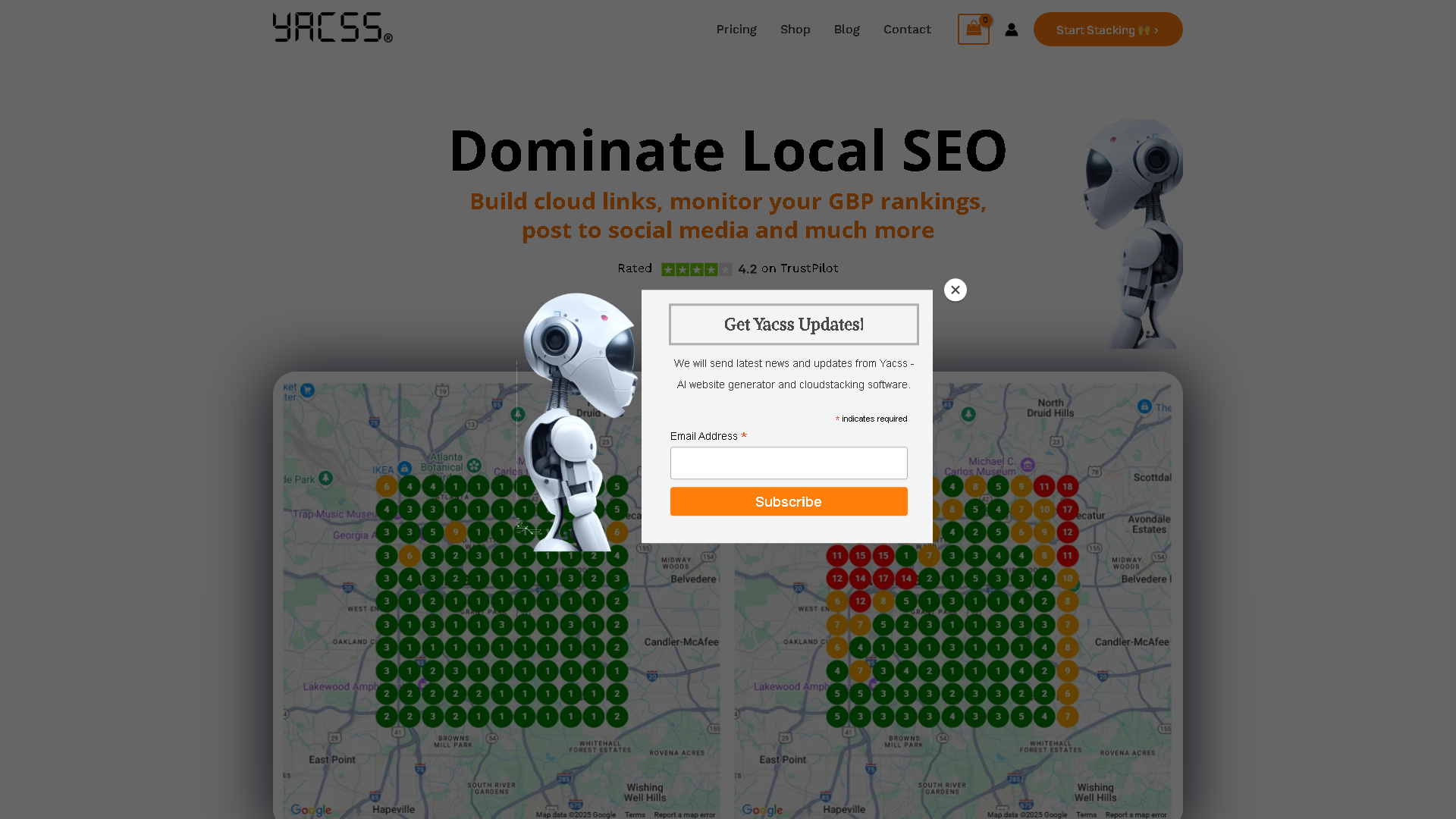The image size is (1456, 819).
Task: Dismiss the Get Yacss Updates popup
Action: (955, 289)
